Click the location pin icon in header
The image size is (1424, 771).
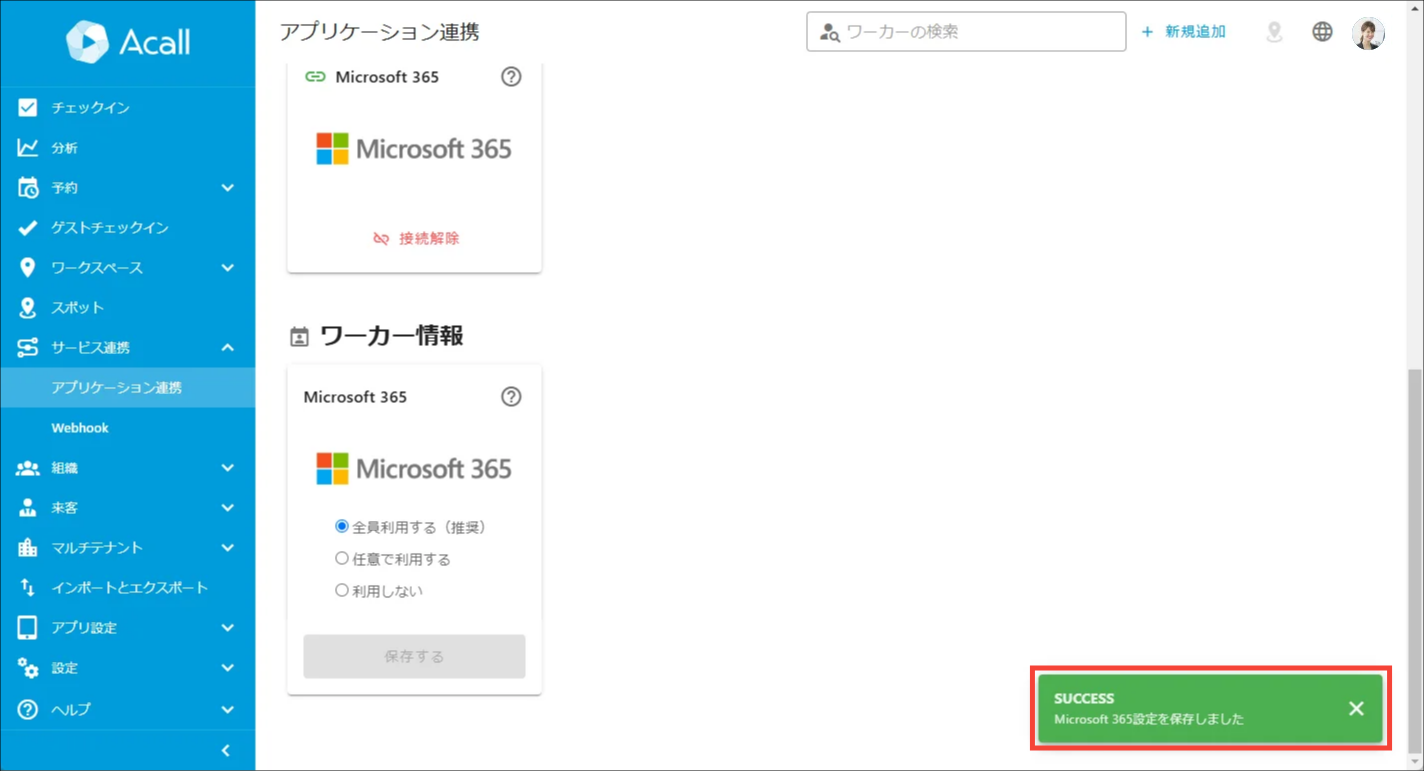1274,32
